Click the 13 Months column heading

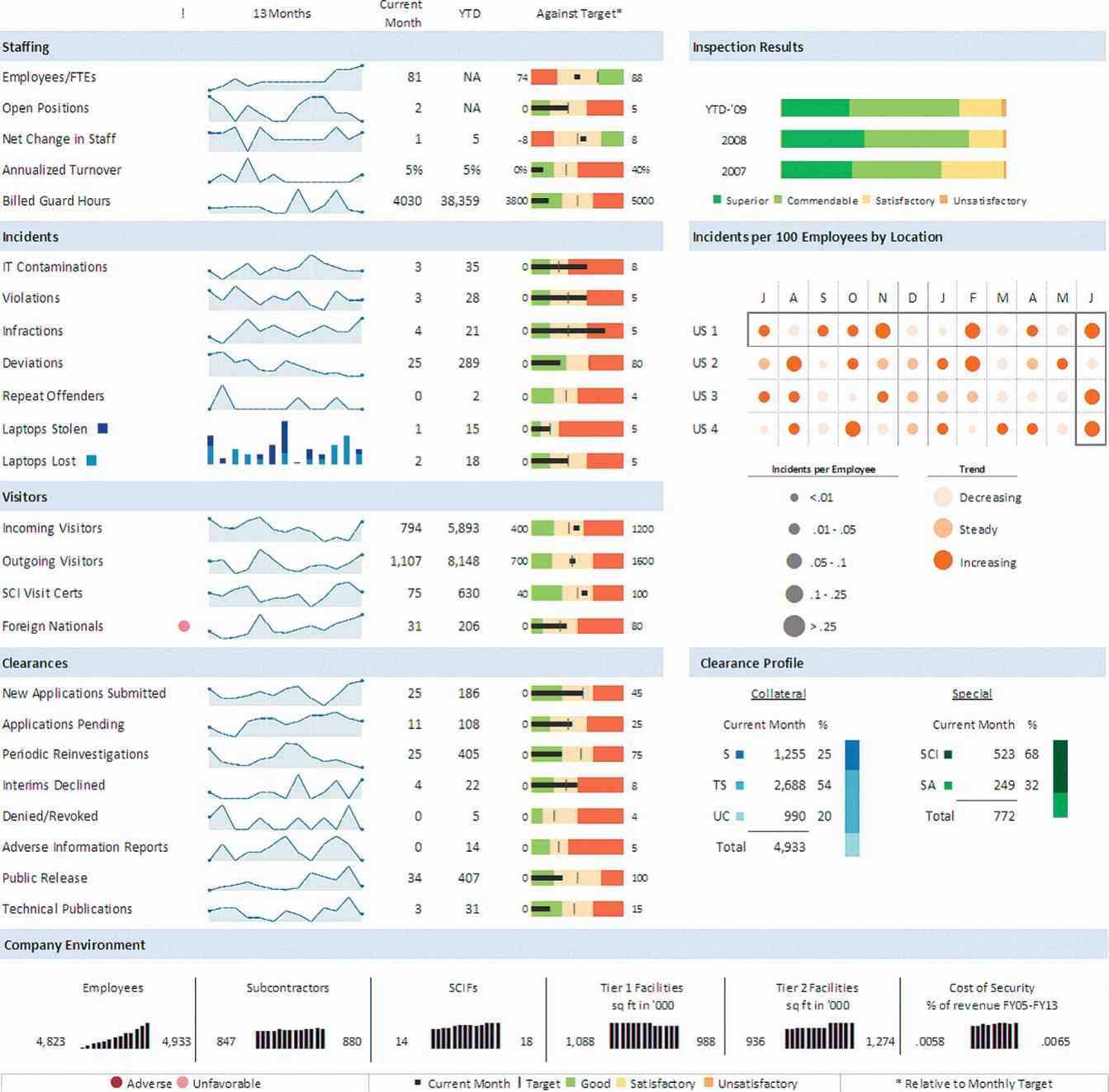282,13
